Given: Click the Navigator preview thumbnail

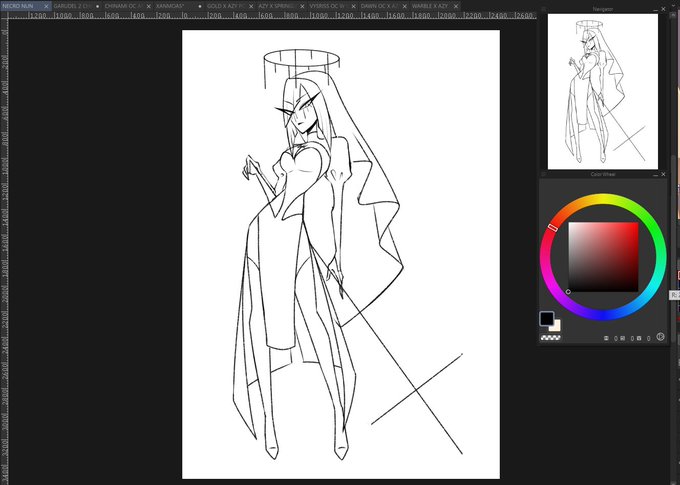Looking at the screenshot, I should [603, 92].
